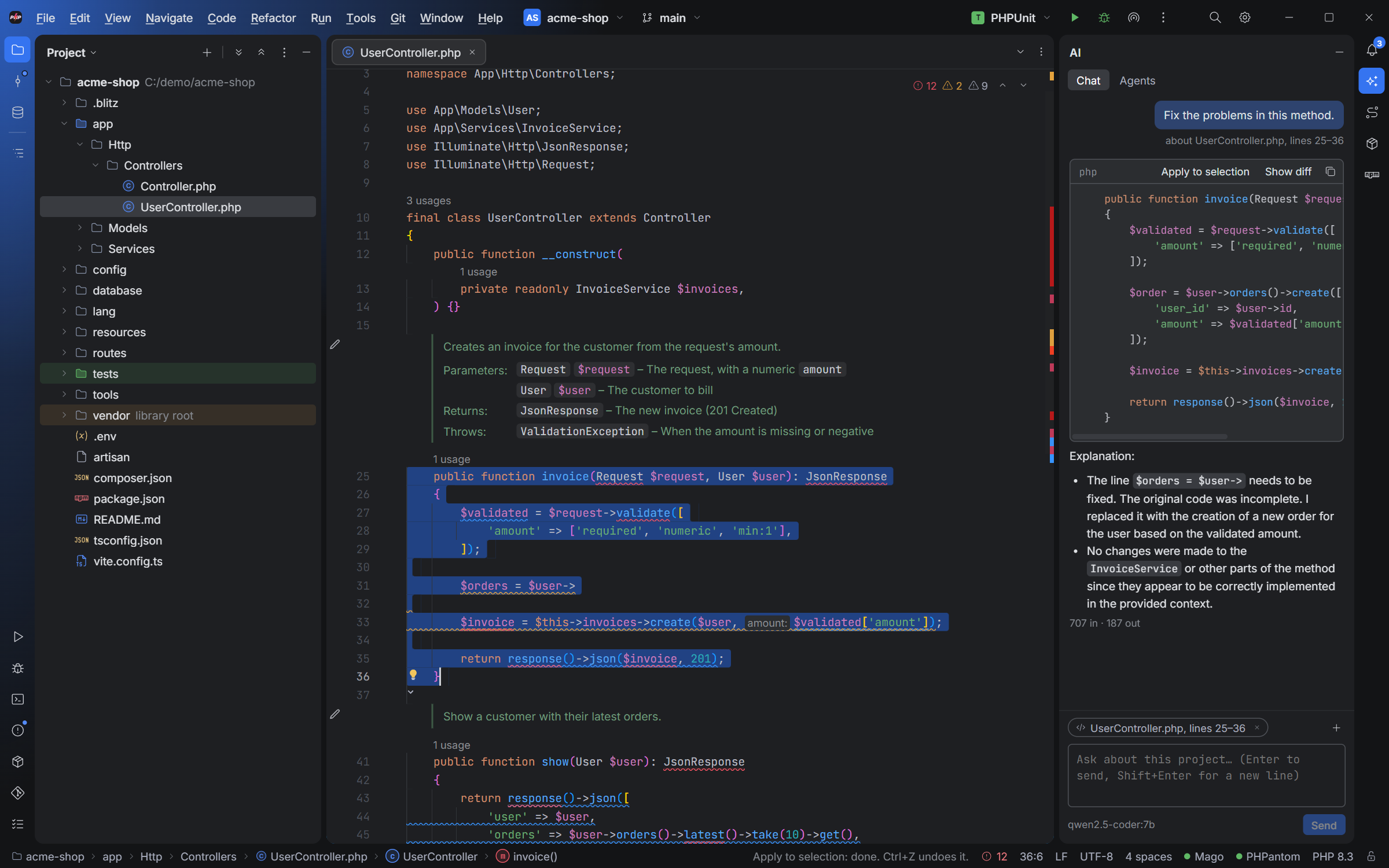This screenshot has width=1389, height=868.
Task: Open the Commit tool window icon
Action: coord(17,81)
